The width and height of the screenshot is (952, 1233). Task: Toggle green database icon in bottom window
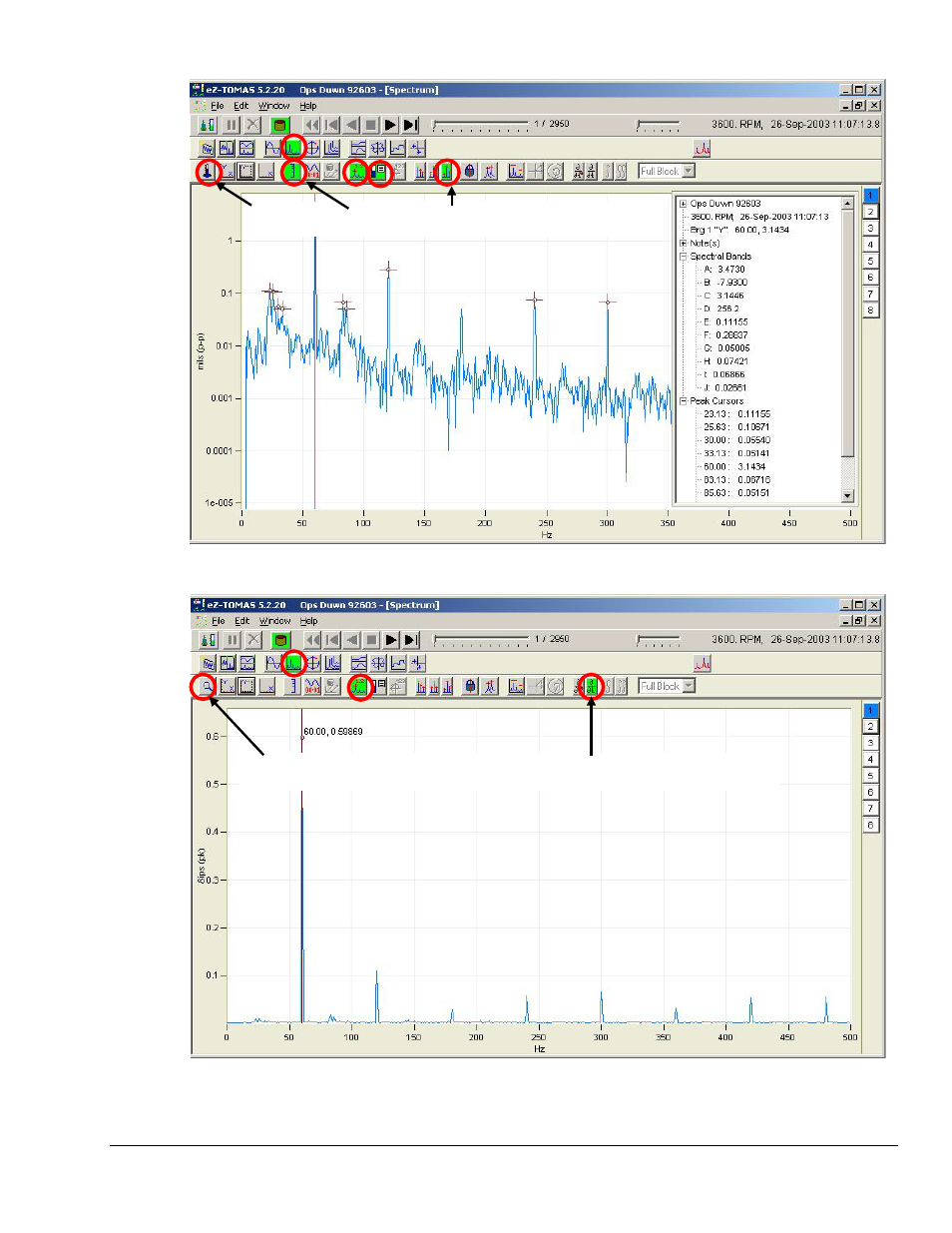[x=280, y=640]
